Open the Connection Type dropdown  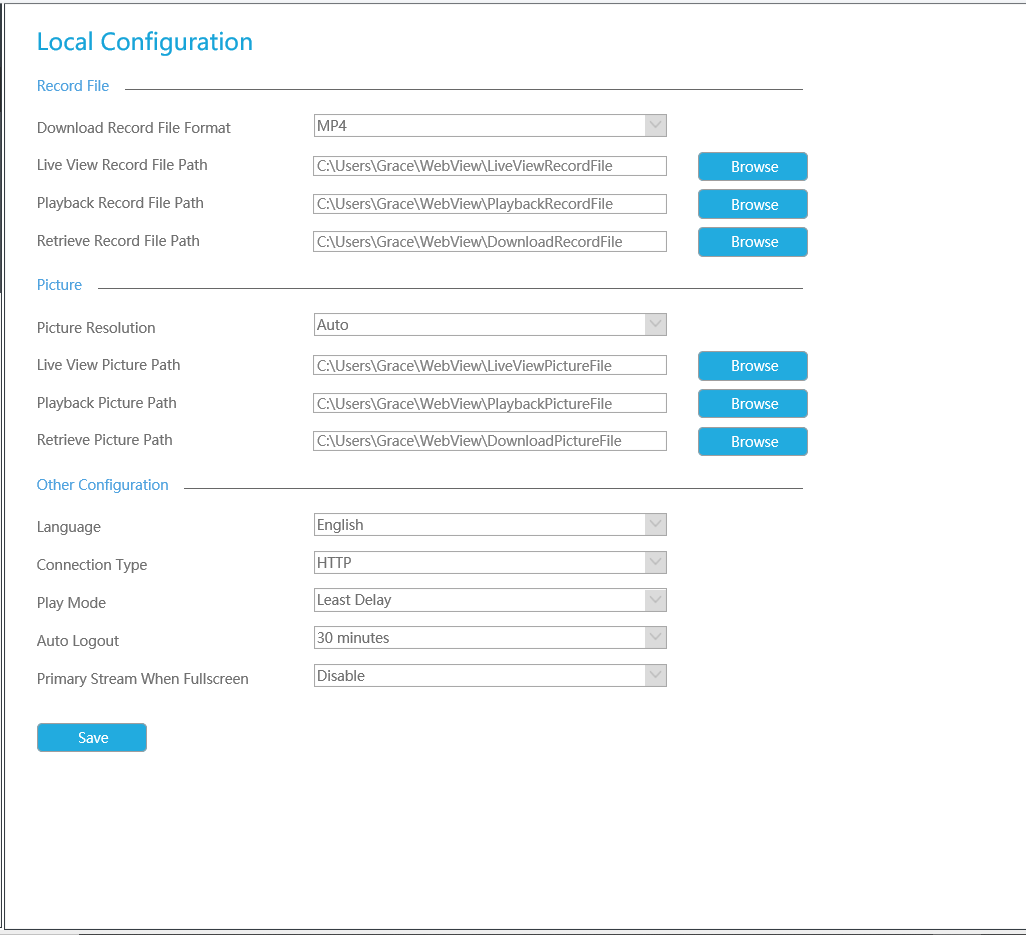click(x=655, y=562)
